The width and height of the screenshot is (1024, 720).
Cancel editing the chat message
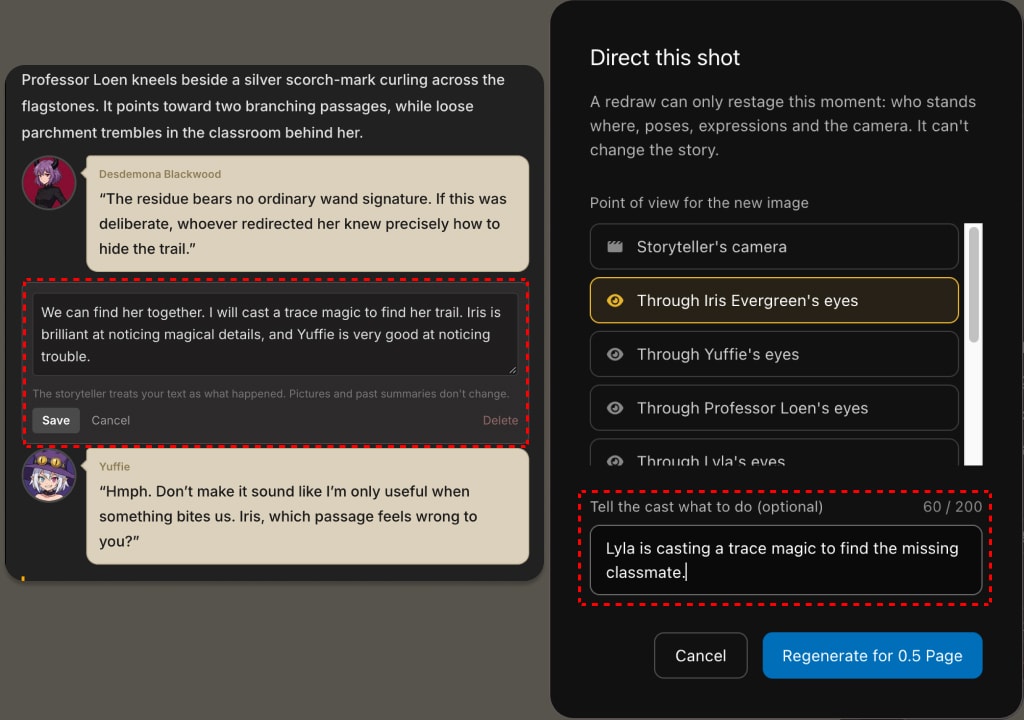tap(110, 420)
